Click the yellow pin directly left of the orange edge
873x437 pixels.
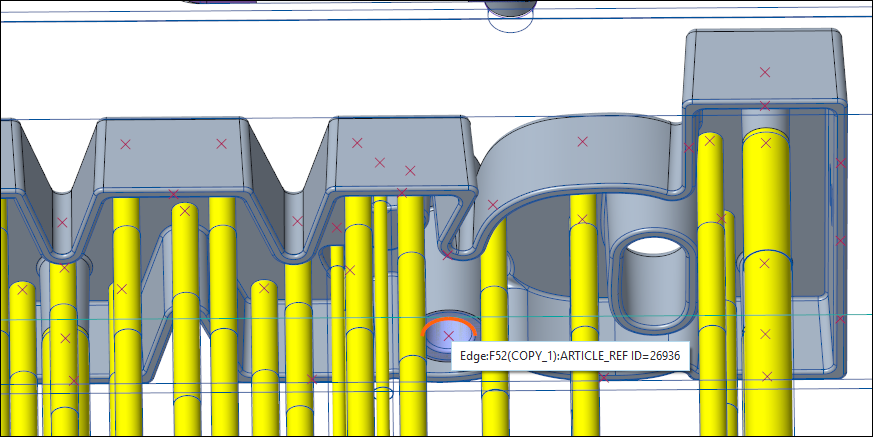(x=411, y=300)
